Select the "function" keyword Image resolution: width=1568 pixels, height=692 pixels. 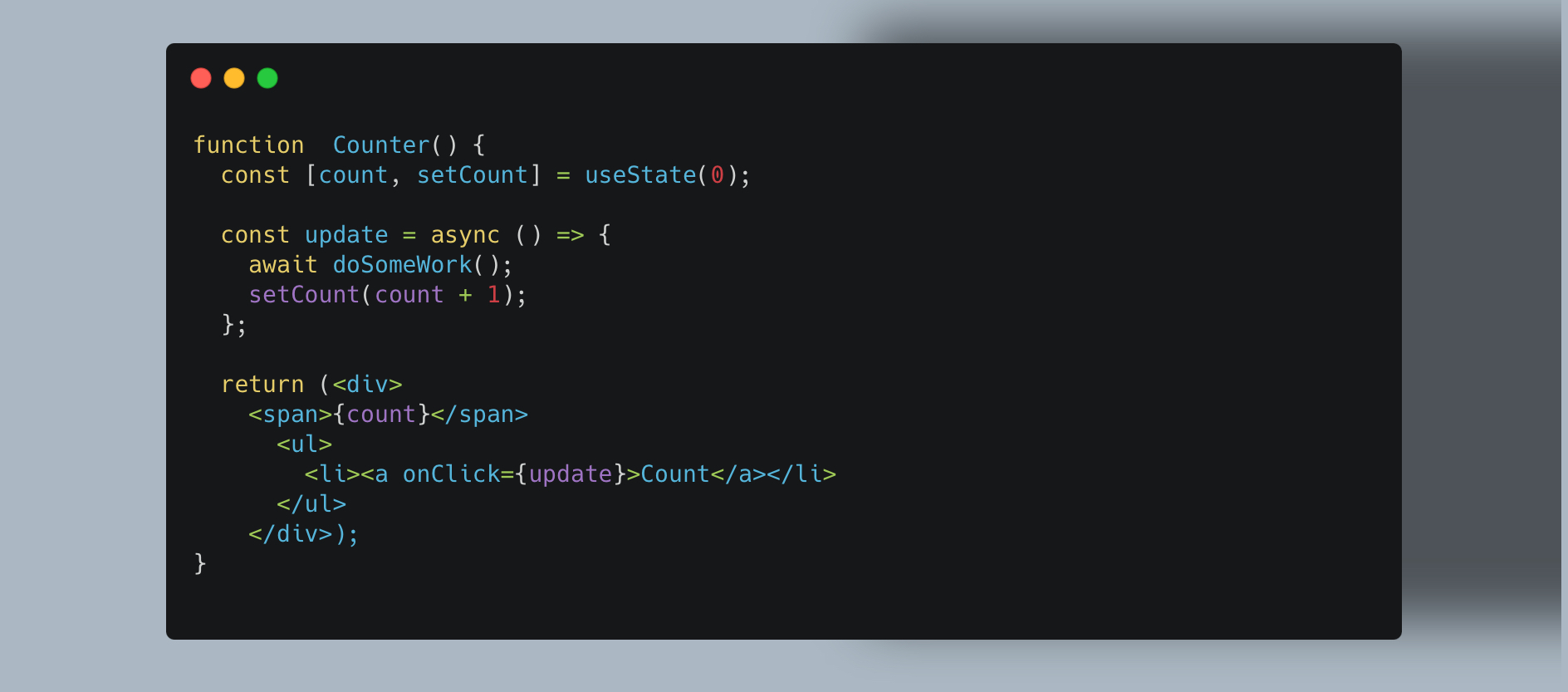pos(248,145)
